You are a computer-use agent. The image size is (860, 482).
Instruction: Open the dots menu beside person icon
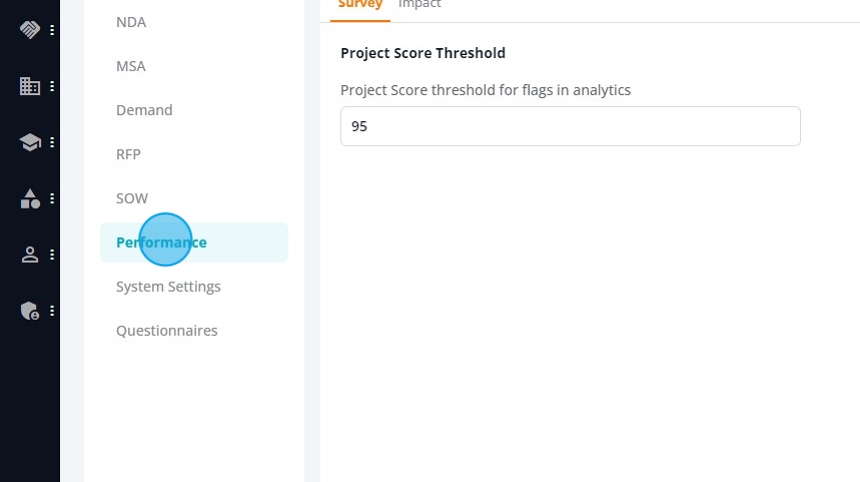[x=52, y=254]
